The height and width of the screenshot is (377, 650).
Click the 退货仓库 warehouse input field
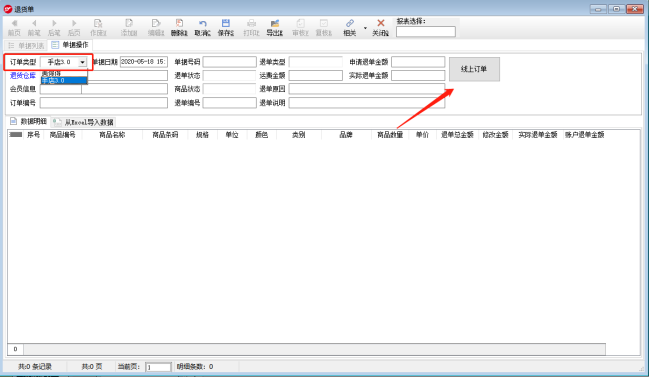pos(127,75)
